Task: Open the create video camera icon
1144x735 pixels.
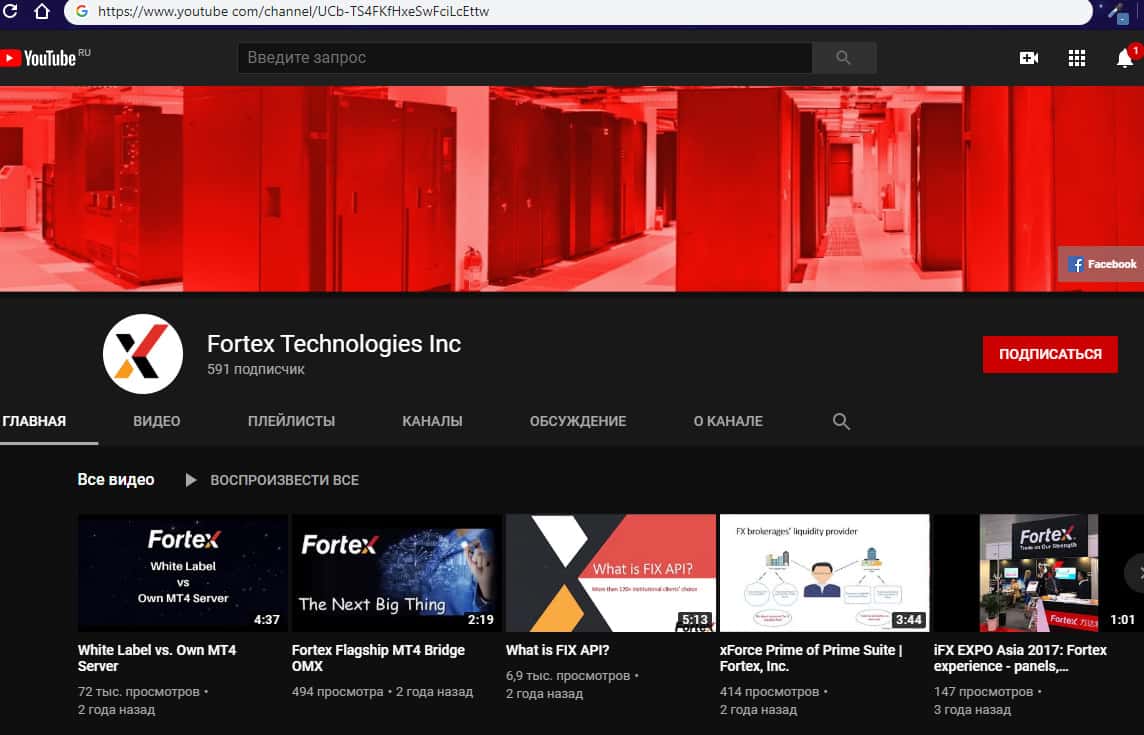Action: [x=1028, y=58]
